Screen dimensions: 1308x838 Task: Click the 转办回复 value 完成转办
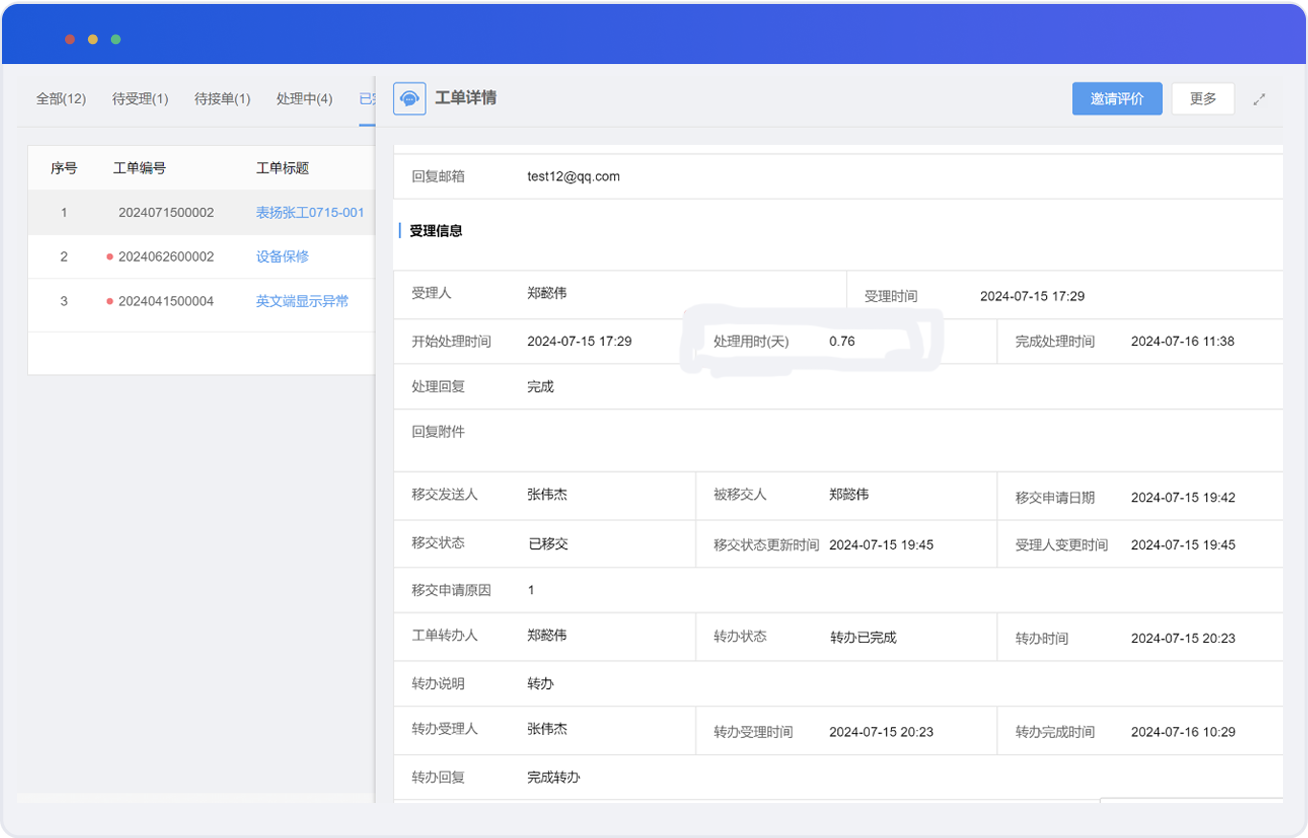[x=554, y=777]
